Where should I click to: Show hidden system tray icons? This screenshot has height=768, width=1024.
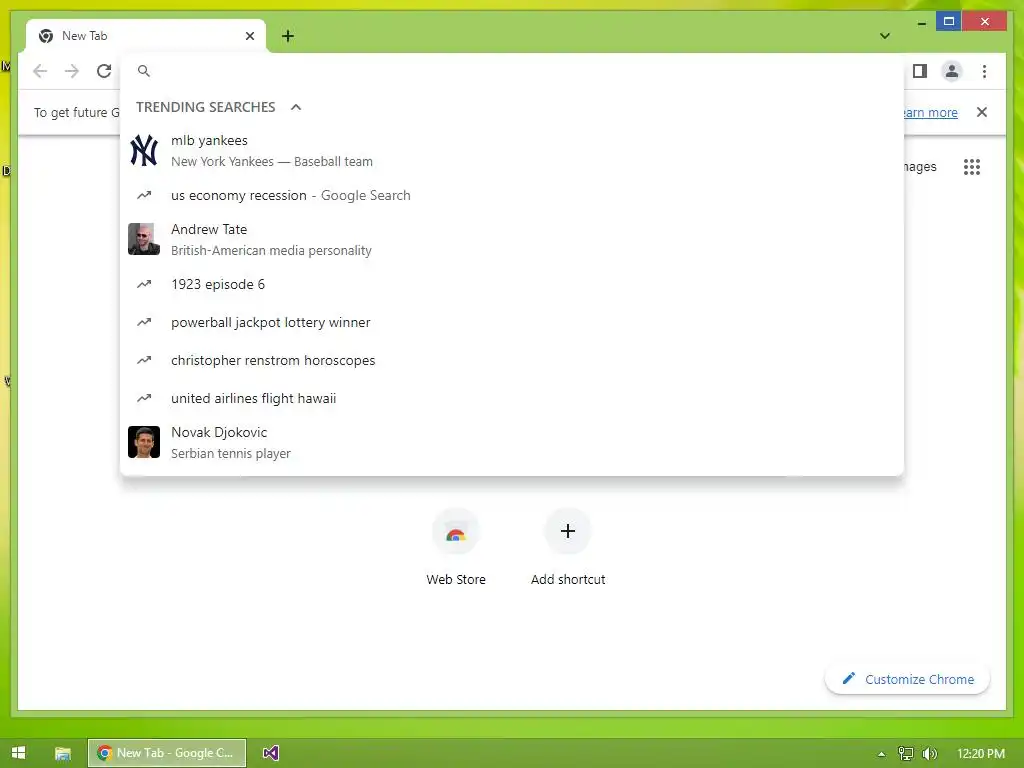(882, 754)
